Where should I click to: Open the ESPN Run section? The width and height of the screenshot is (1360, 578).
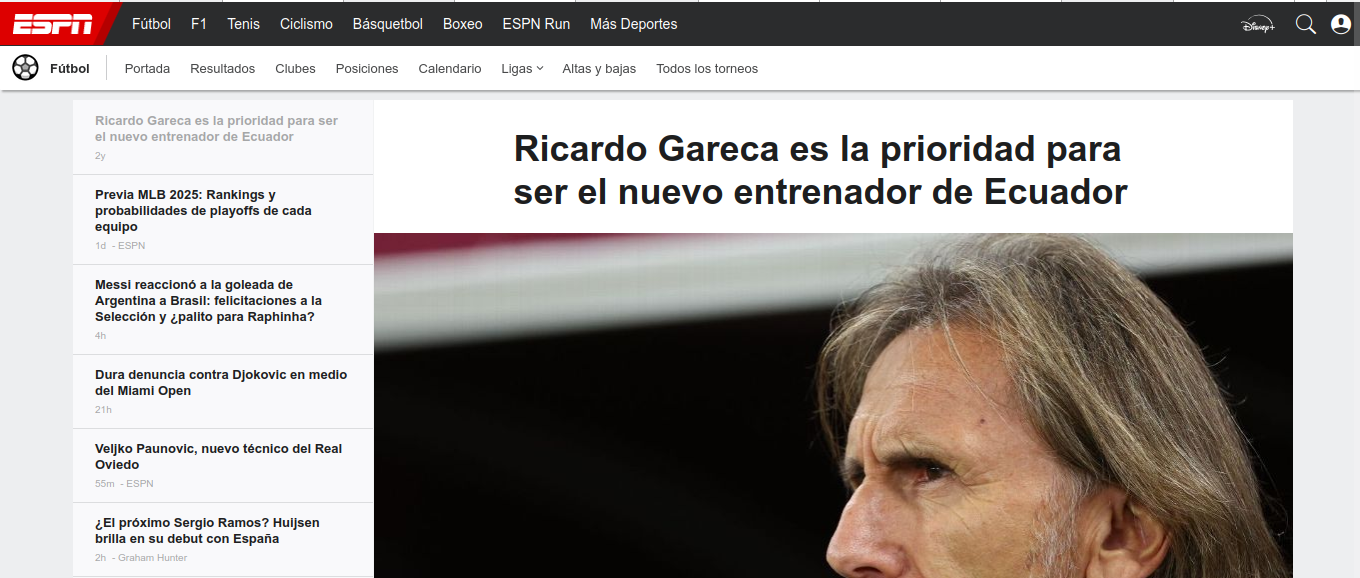(x=536, y=24)
